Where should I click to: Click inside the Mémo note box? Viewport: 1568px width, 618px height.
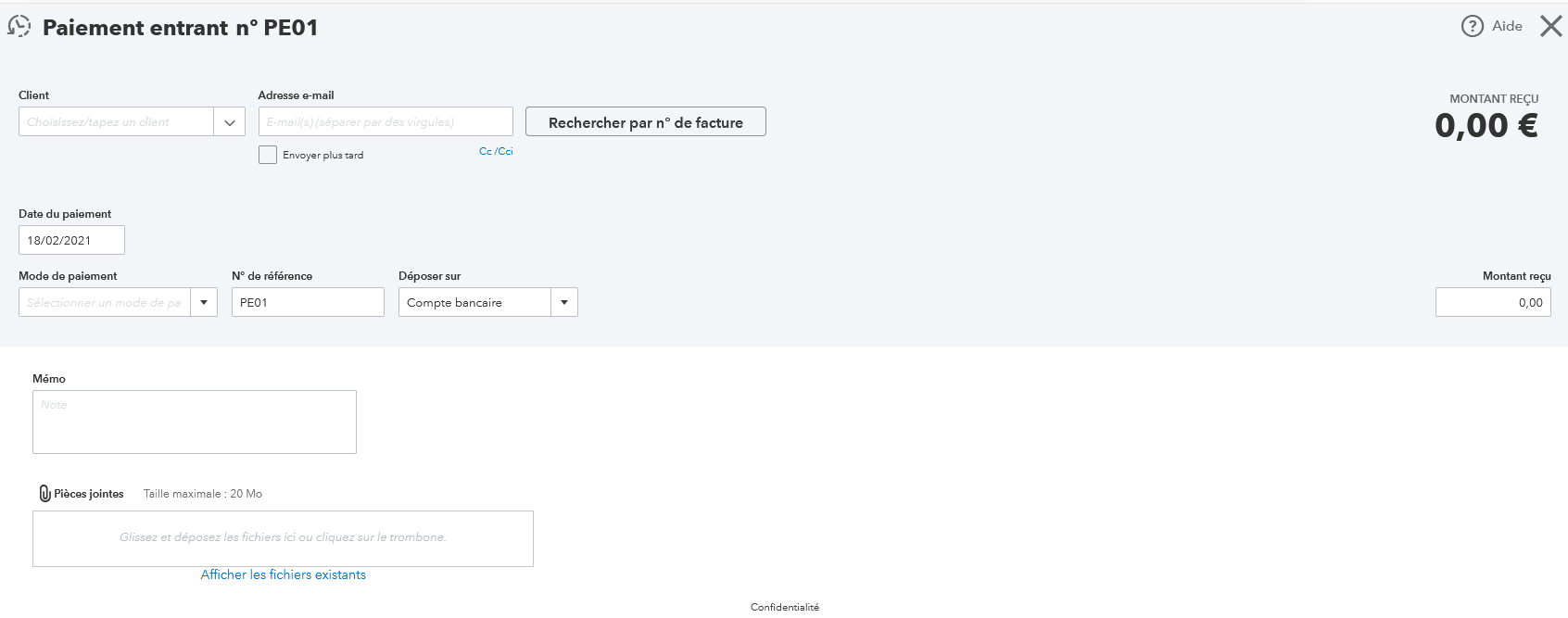pos(194,422)
